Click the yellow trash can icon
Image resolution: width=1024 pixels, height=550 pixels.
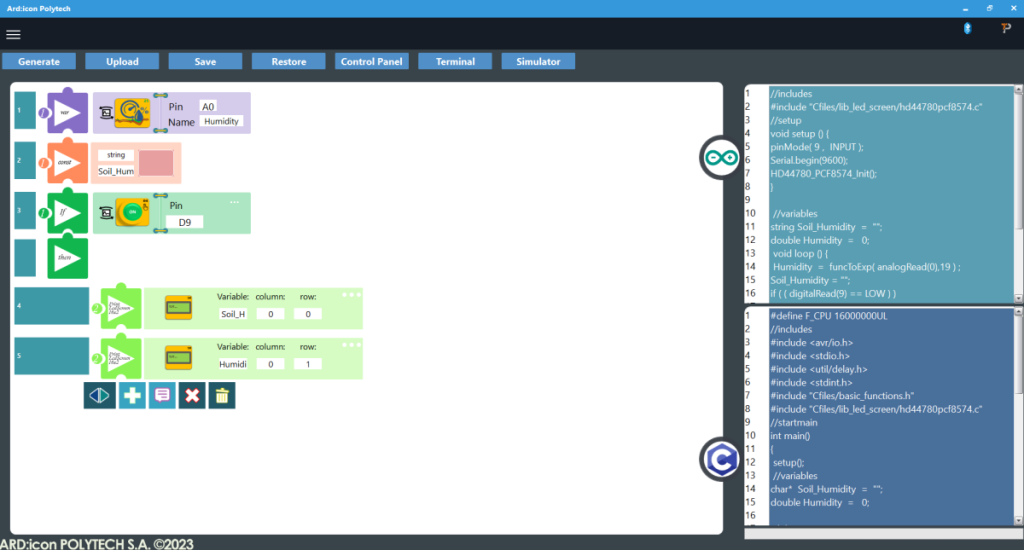click(222, 395)
